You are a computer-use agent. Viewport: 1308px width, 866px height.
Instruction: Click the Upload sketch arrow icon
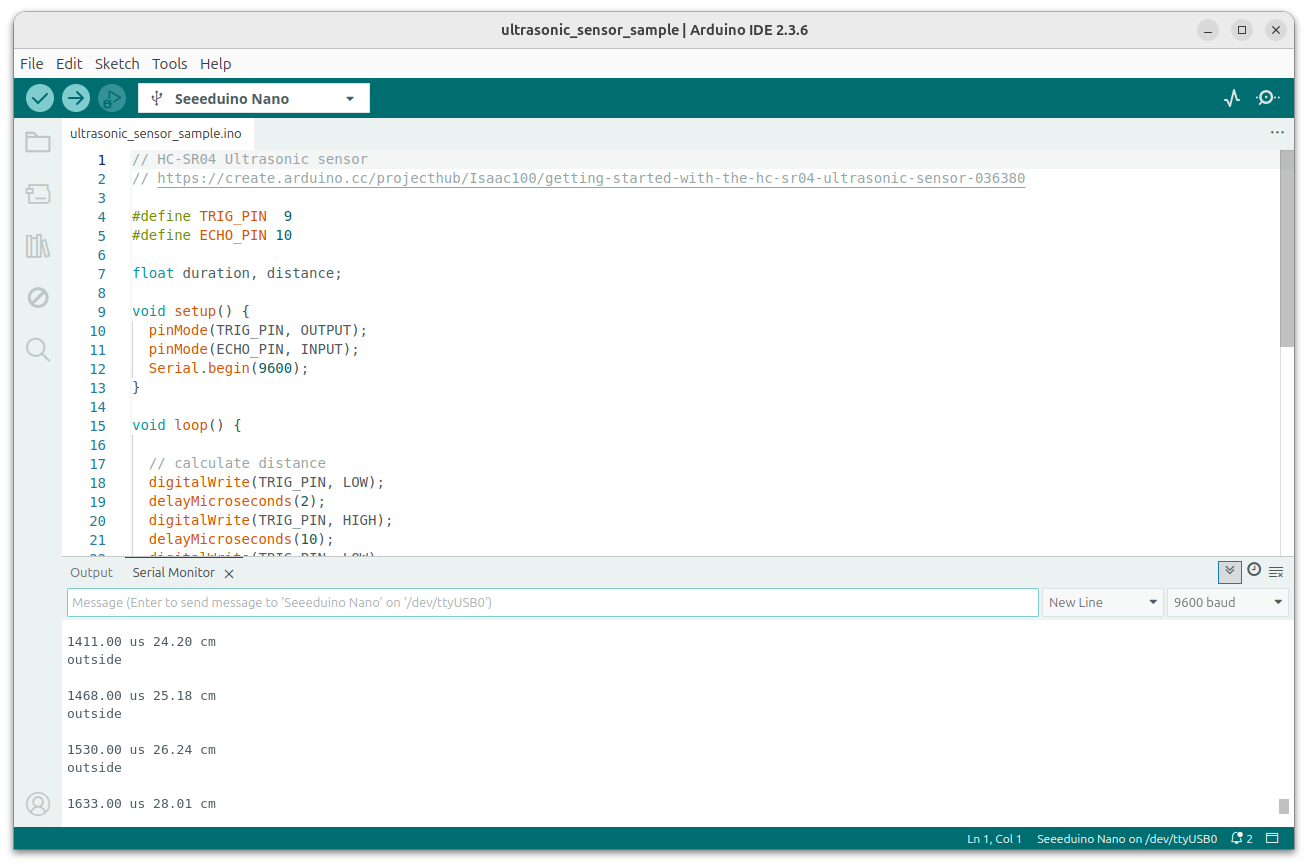click(76, 97)
